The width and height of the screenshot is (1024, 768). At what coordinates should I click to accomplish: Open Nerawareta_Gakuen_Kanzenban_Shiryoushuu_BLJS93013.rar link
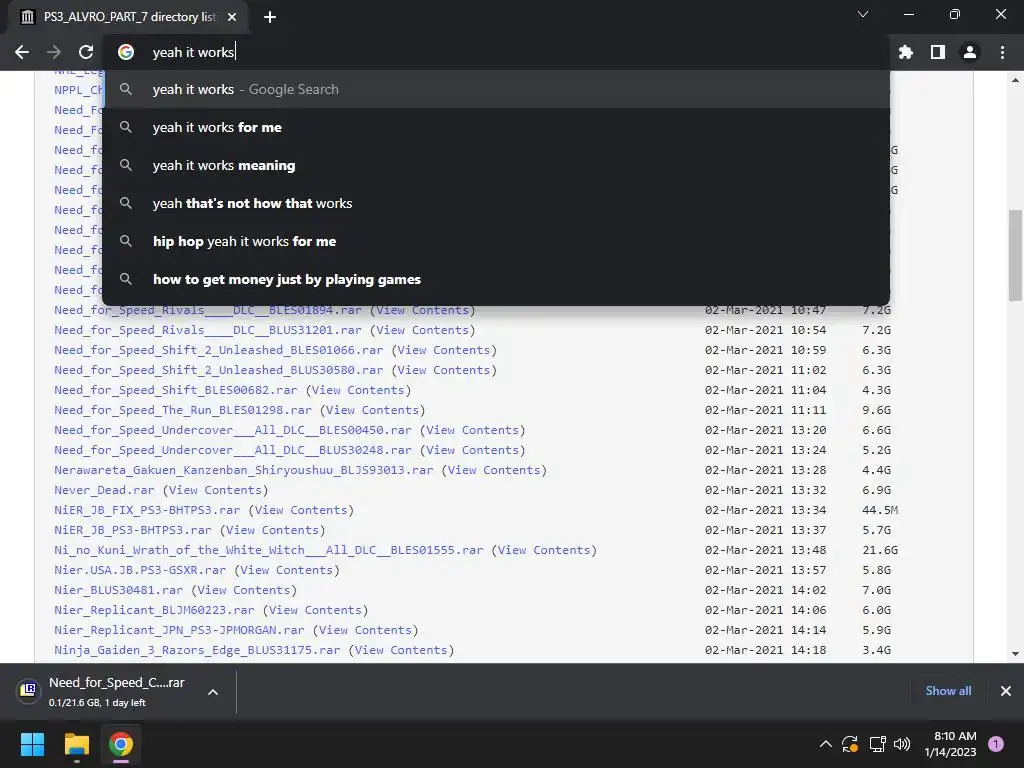tap(244, 470)
